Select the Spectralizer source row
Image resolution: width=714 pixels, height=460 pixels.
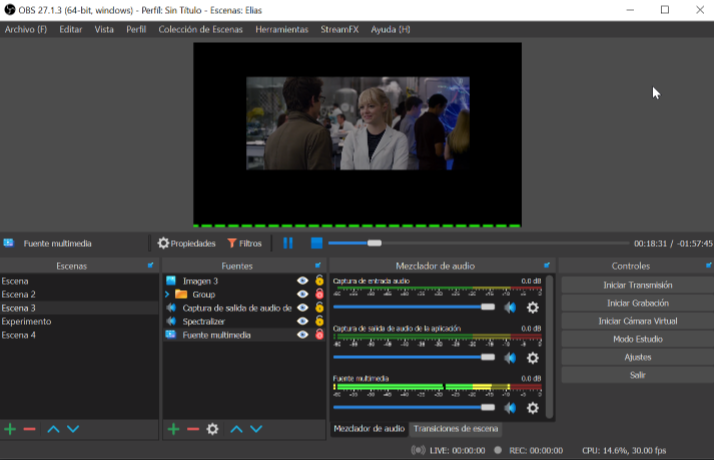coord(244,321)
